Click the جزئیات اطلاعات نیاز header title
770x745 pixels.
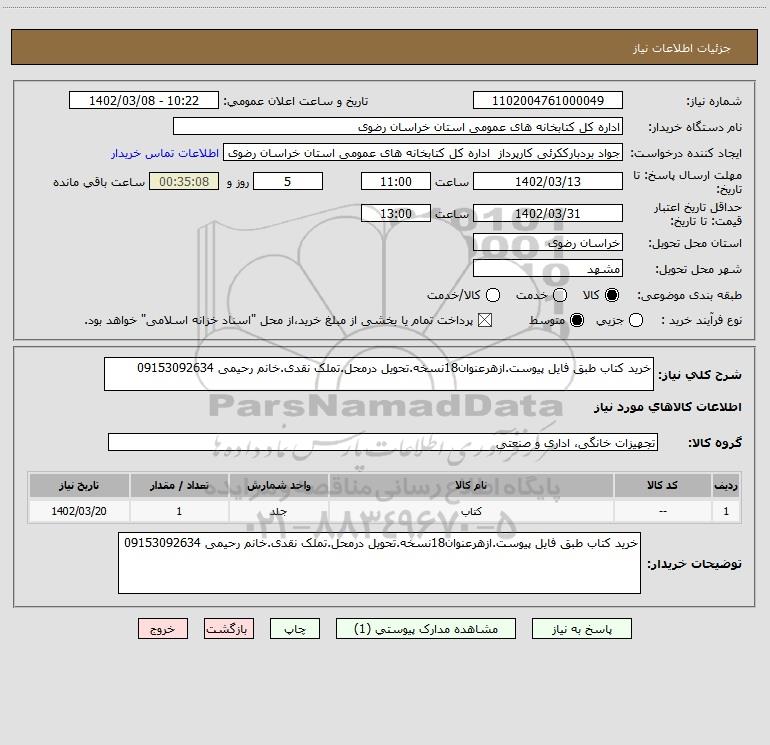click(682, 48)
